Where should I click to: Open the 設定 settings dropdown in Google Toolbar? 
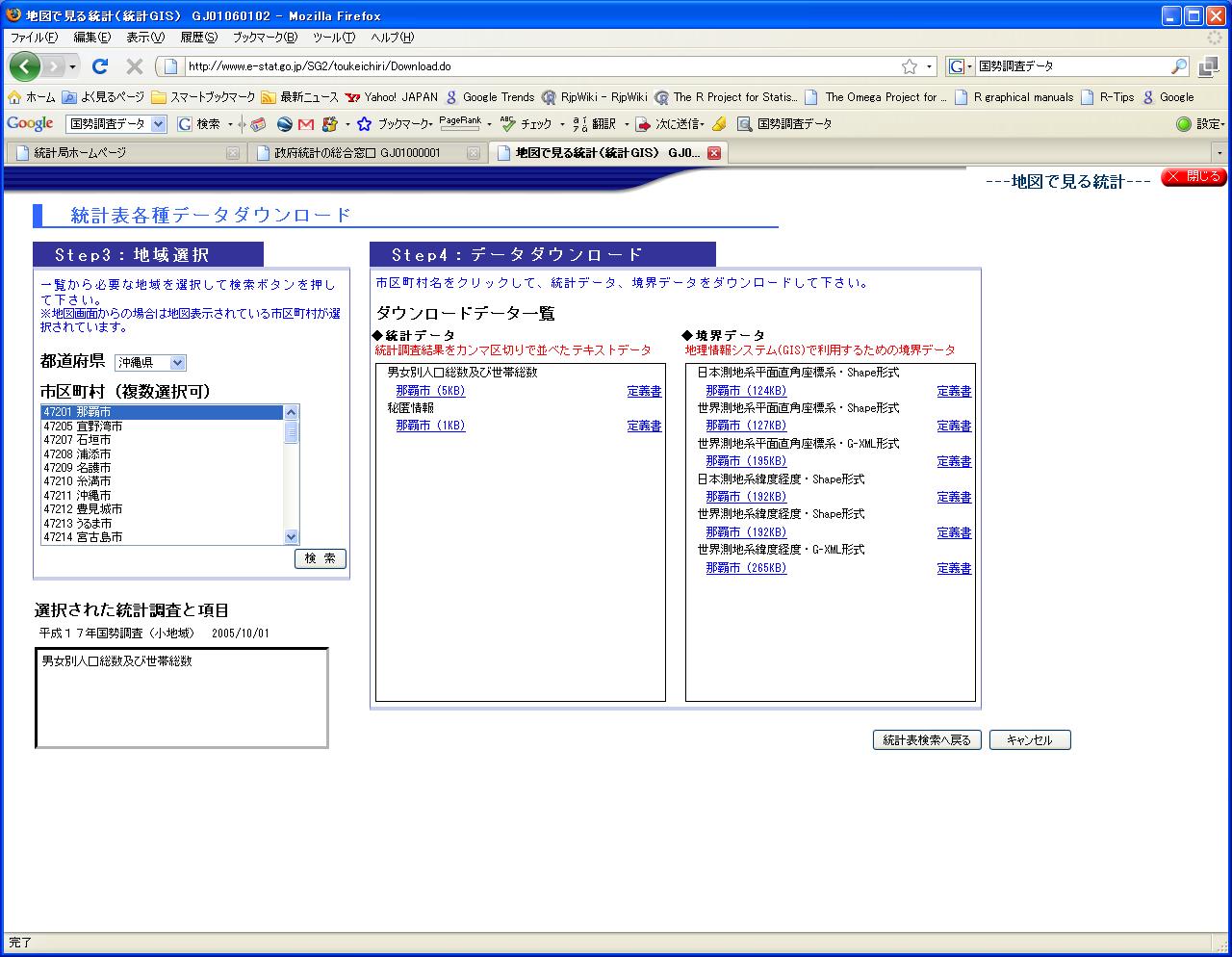(x=1200, y=124)
